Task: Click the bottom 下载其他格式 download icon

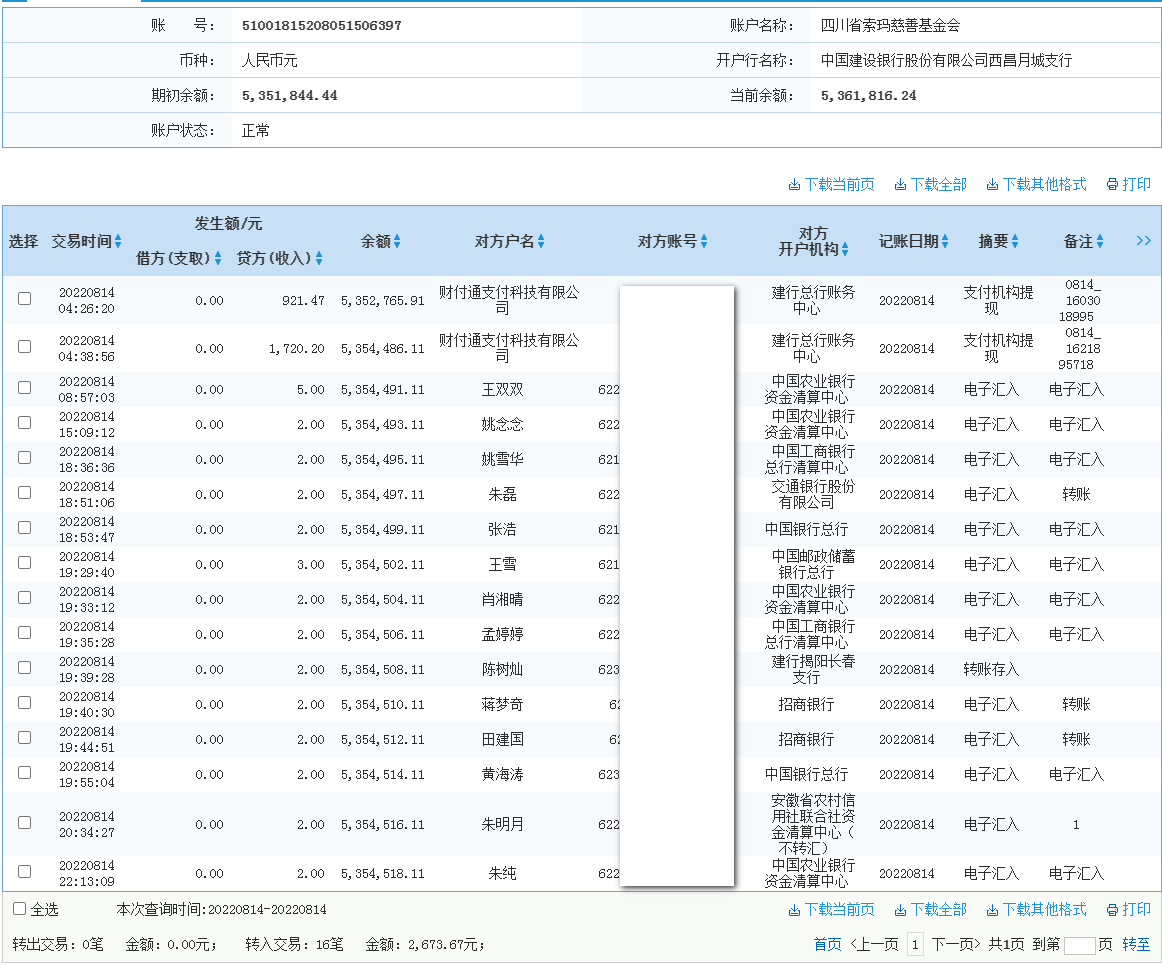Action: click(992, 909)
